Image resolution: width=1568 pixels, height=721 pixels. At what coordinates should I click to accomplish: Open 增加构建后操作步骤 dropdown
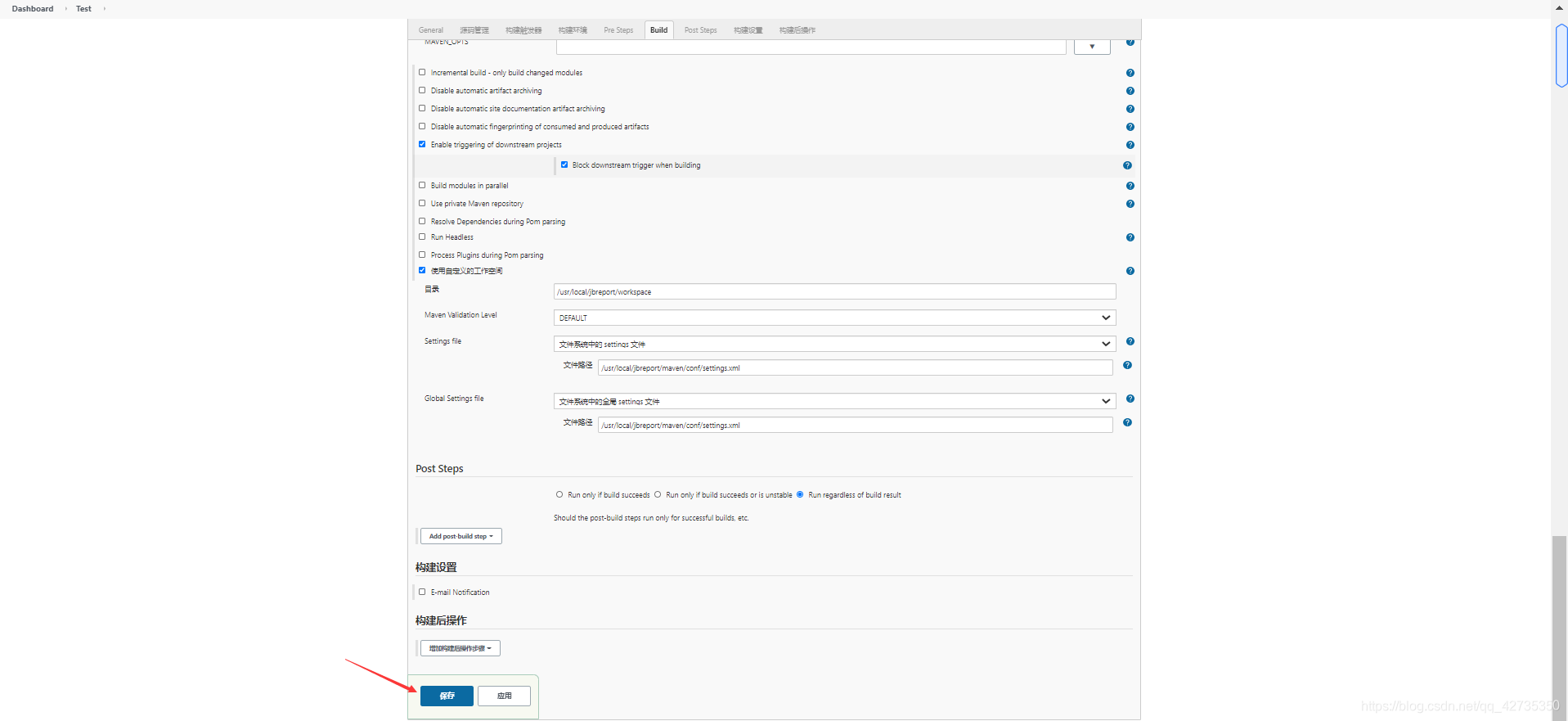click(461, 648)
